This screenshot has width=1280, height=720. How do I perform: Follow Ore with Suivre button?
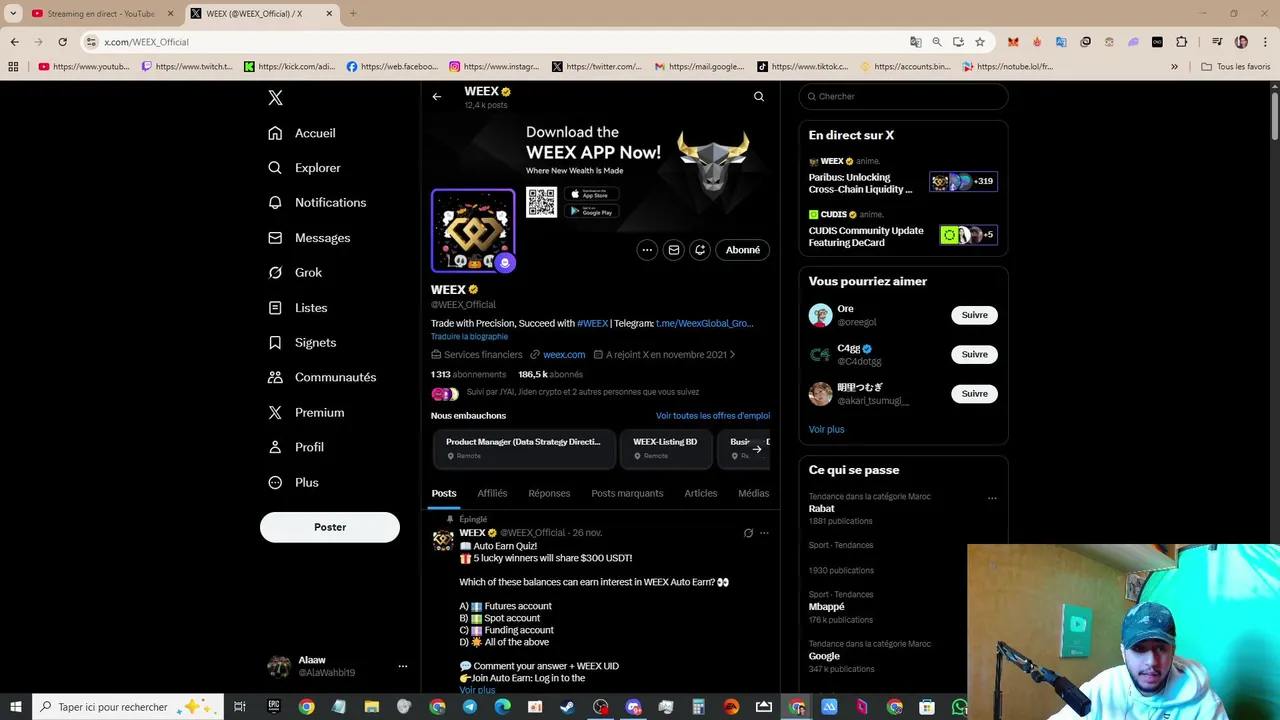[x=974, y=315]
